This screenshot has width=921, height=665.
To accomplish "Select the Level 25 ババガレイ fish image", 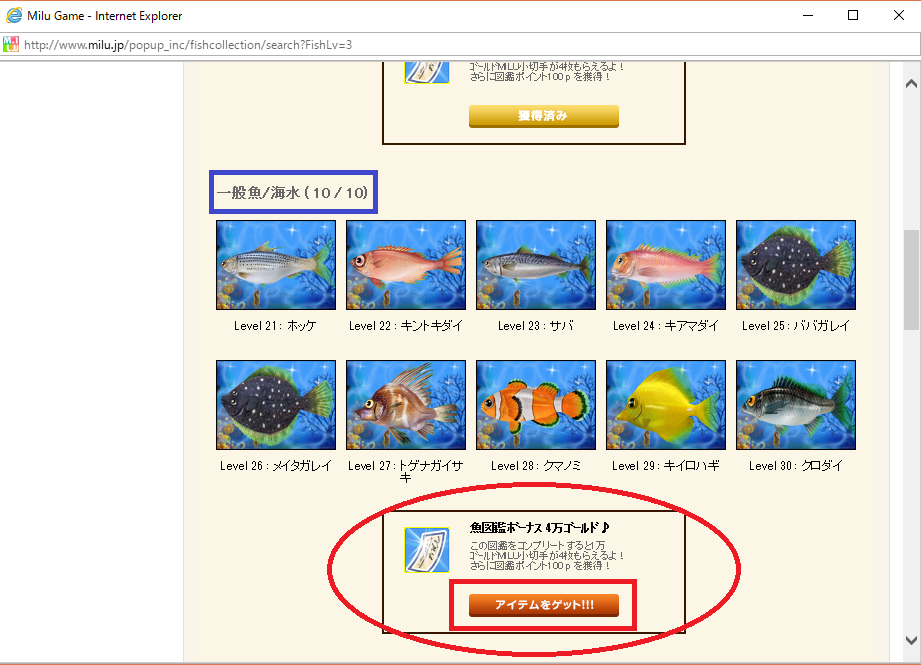I will [796, 265].
